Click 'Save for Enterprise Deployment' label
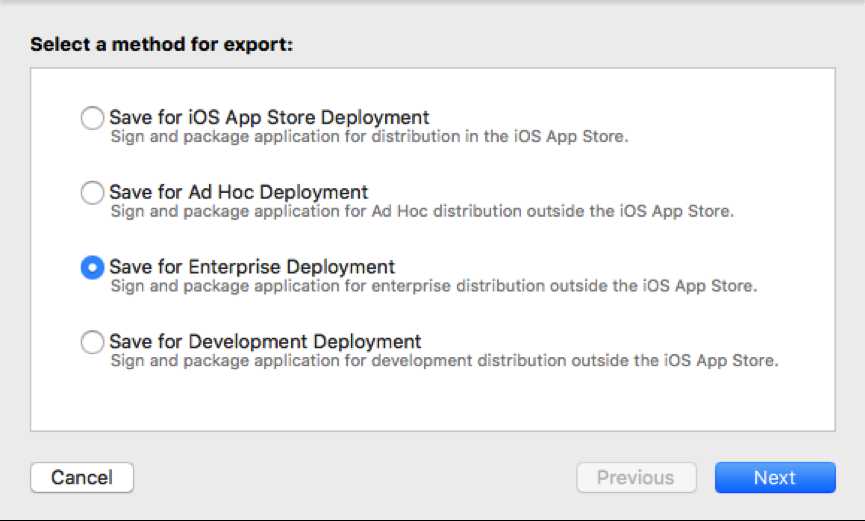Screen dimensions: 865x521 click(x=252, y=267)
